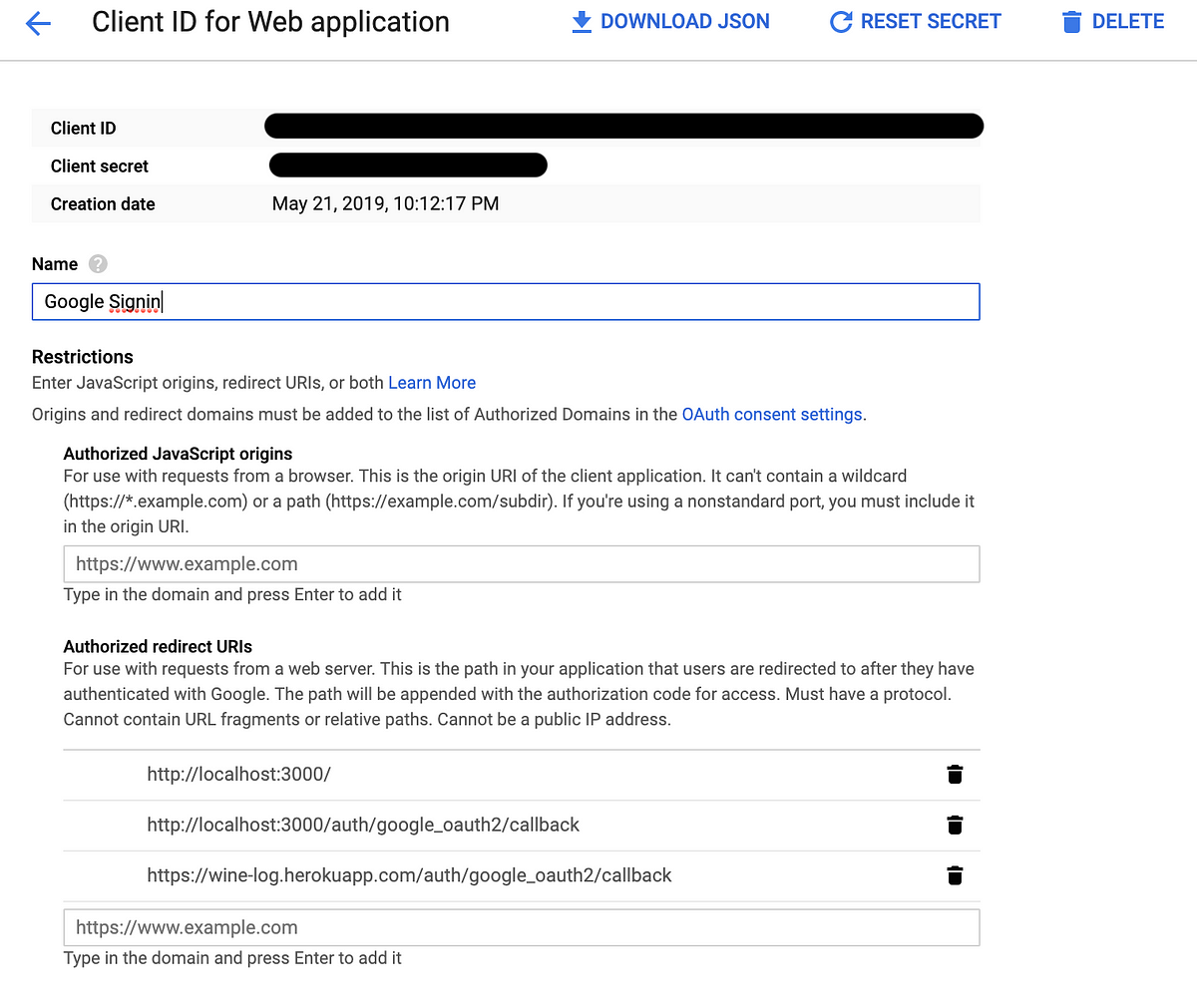Open the Learn More link
1197x1008 pixels.
pos(432,383)
